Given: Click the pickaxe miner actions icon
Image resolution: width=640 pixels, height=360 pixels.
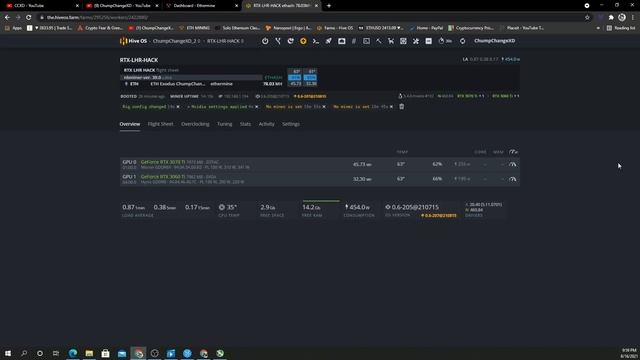Looking at the screenshot, I should [379, 41].
